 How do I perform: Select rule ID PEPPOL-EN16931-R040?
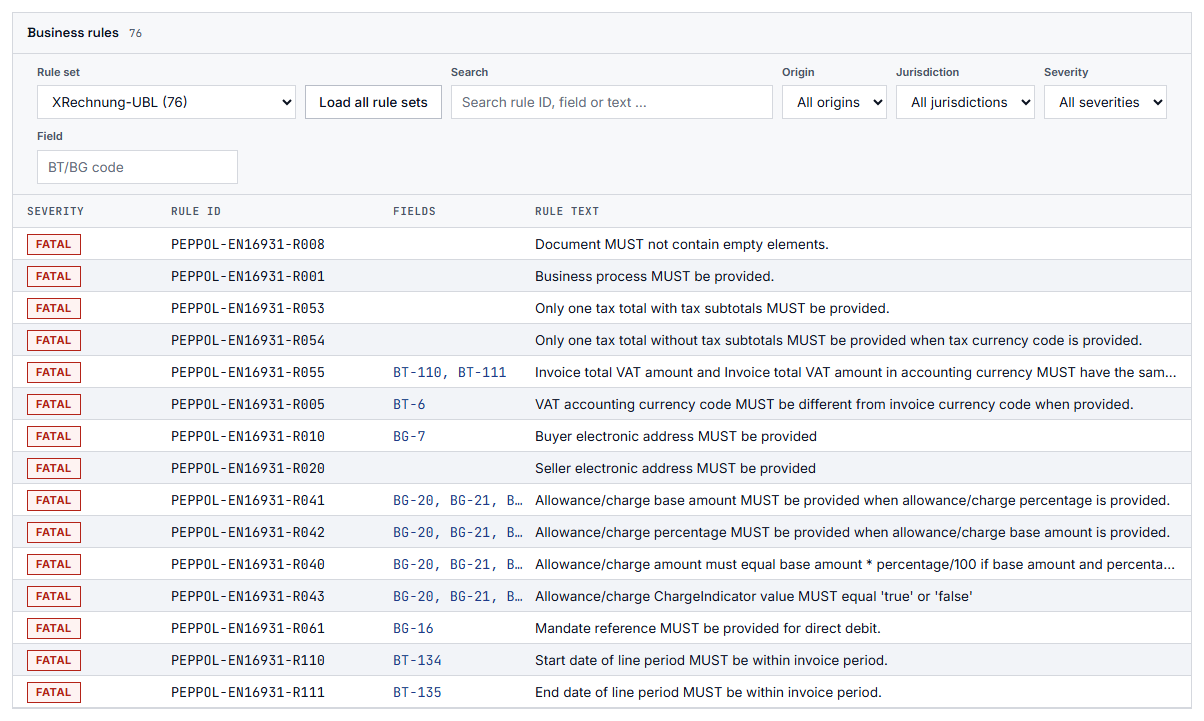[x=248, y=564]
